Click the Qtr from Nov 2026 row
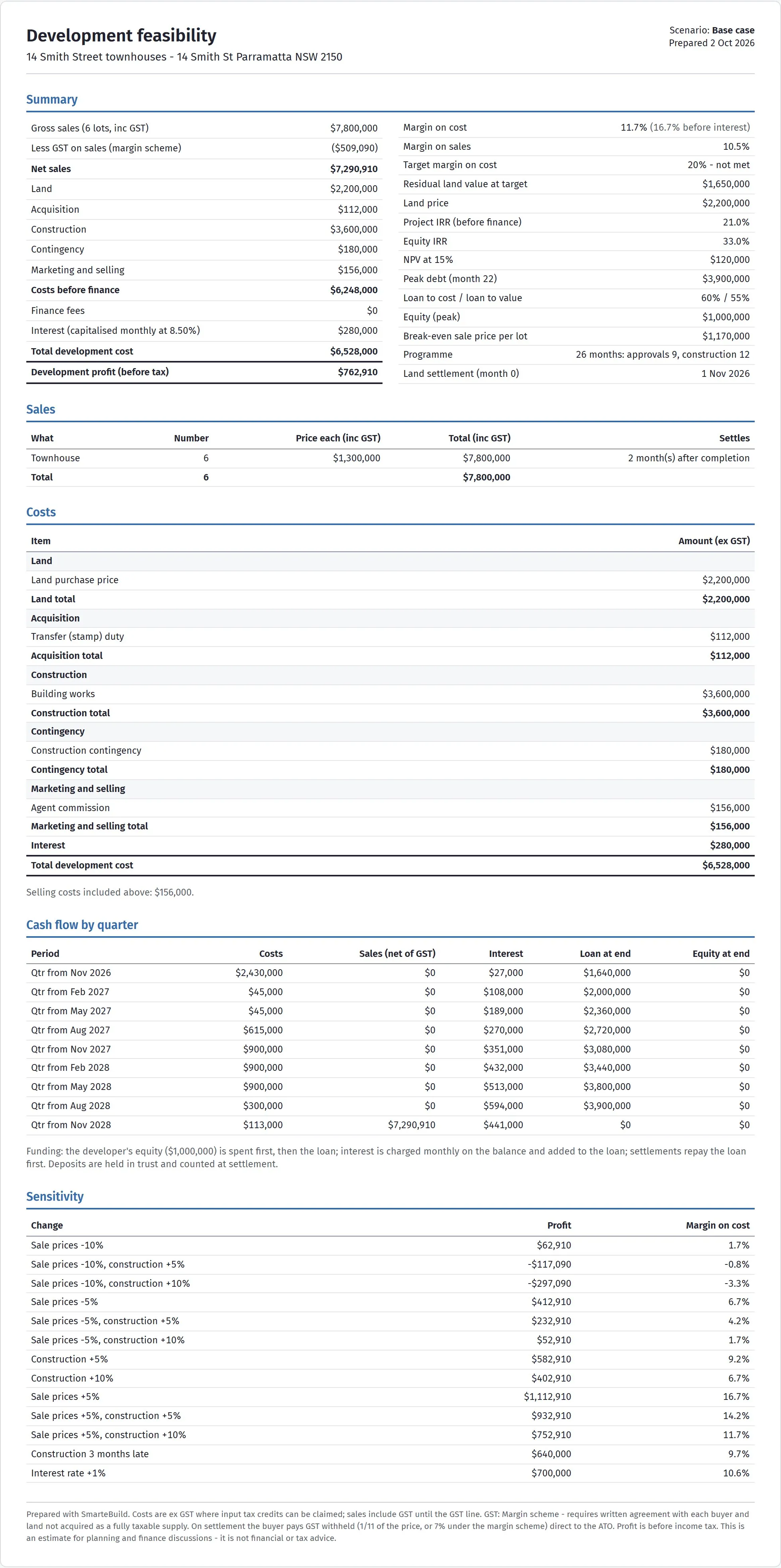781x1568 pixels. coord(390,973)
